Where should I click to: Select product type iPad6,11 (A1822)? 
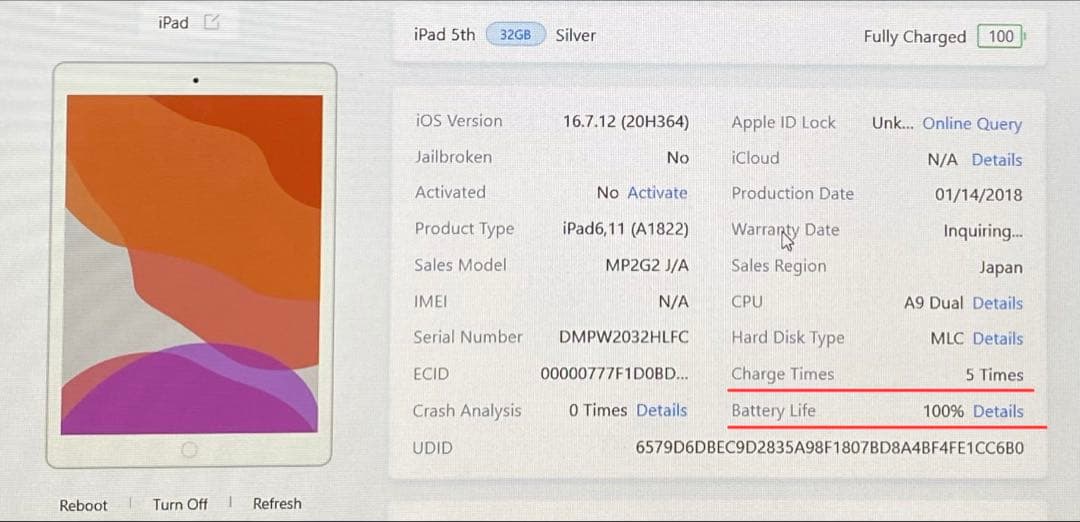[625, 229]
